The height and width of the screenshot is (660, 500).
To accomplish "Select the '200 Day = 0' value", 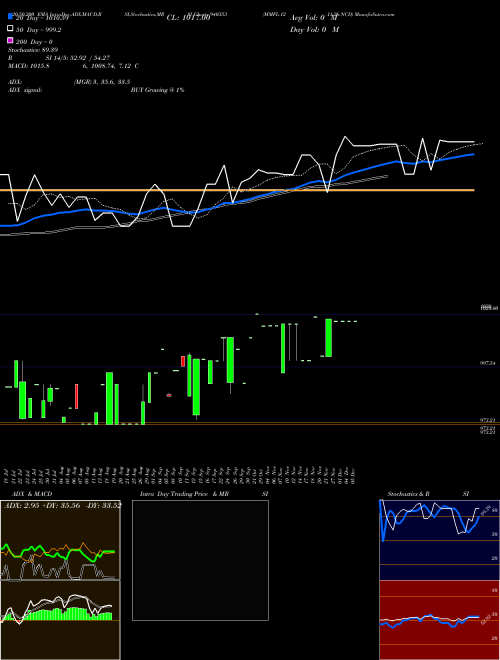I will pyautogui.click(x=34, y=42).
